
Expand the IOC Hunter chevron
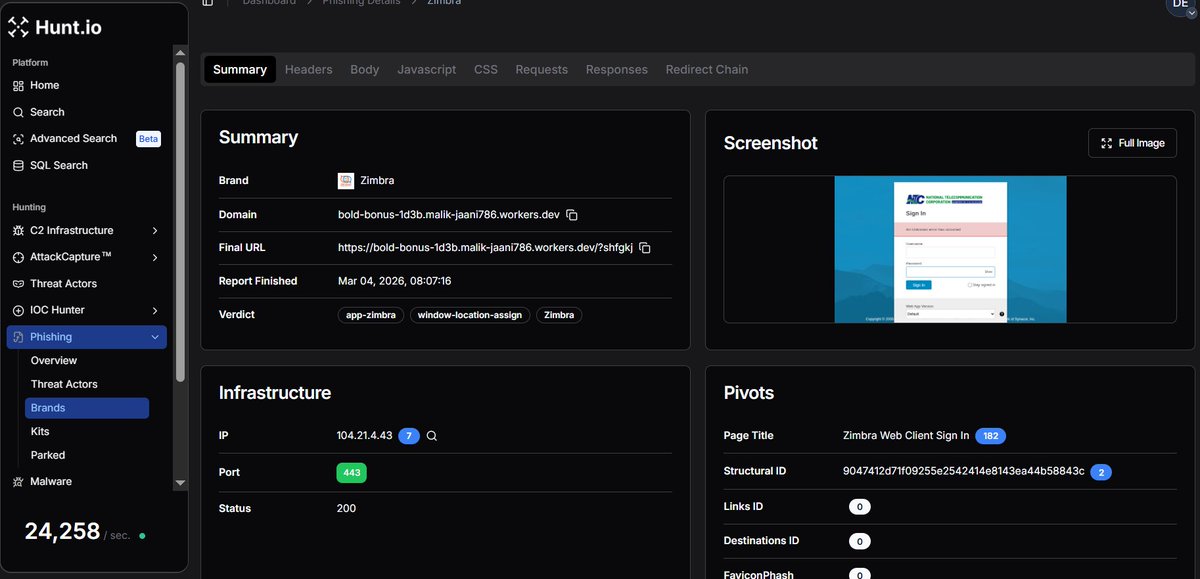154,311
